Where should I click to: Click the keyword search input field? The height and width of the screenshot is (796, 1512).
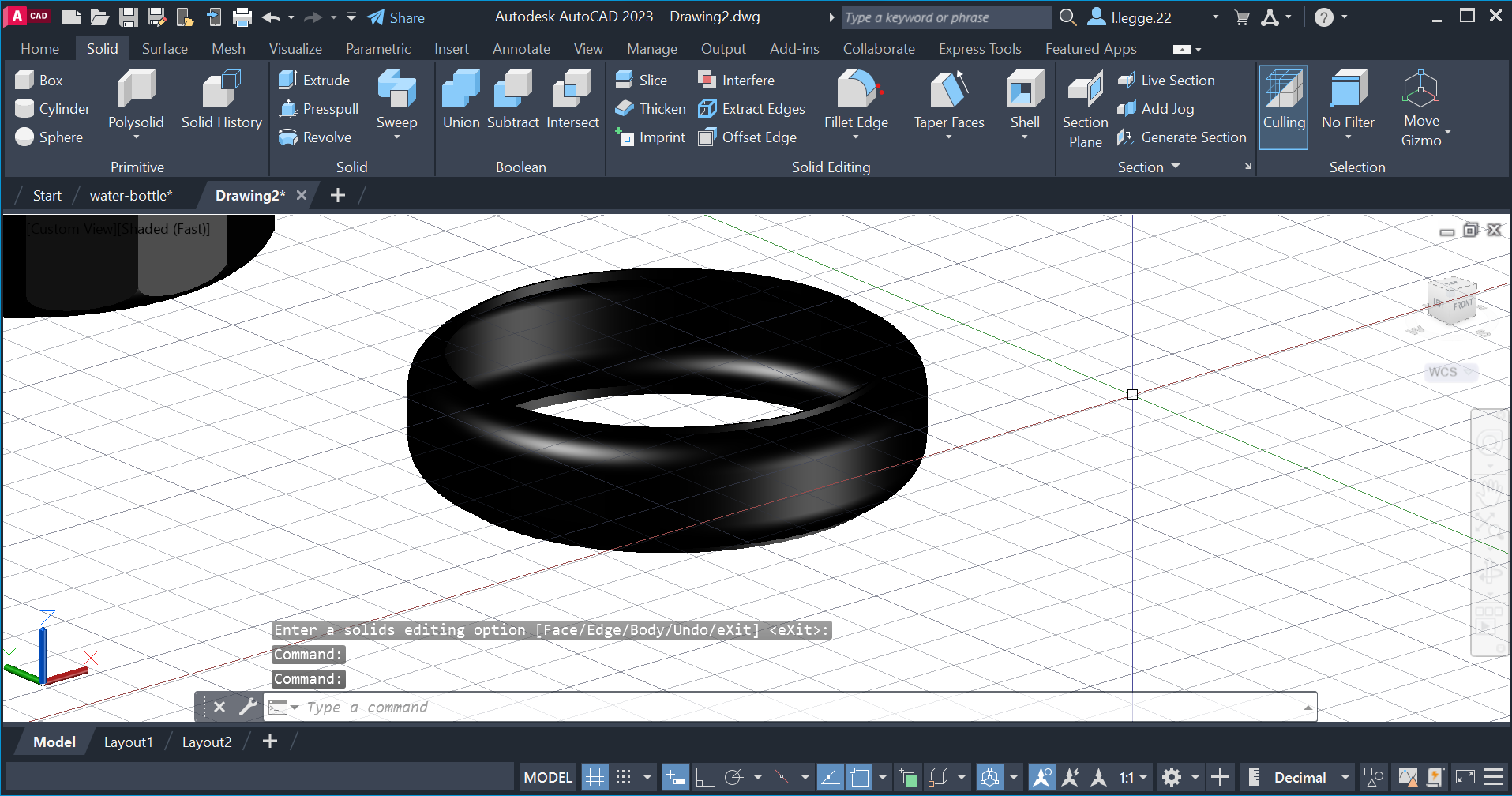[946, 17]
